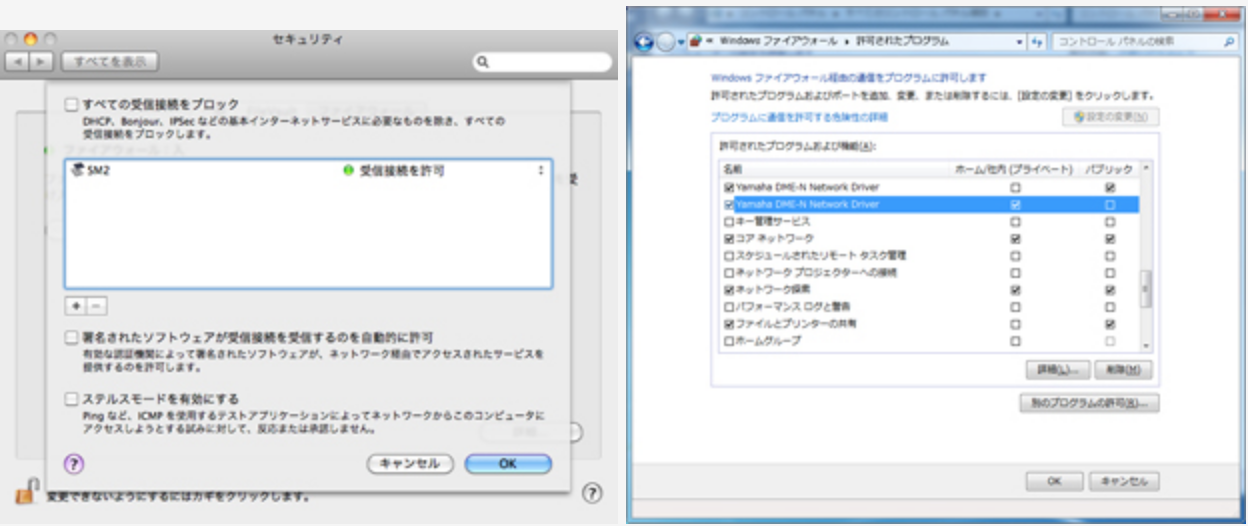Click the 名前 column header
Viewport: 1248px width, 526px height.
click(x=732, y=169)
